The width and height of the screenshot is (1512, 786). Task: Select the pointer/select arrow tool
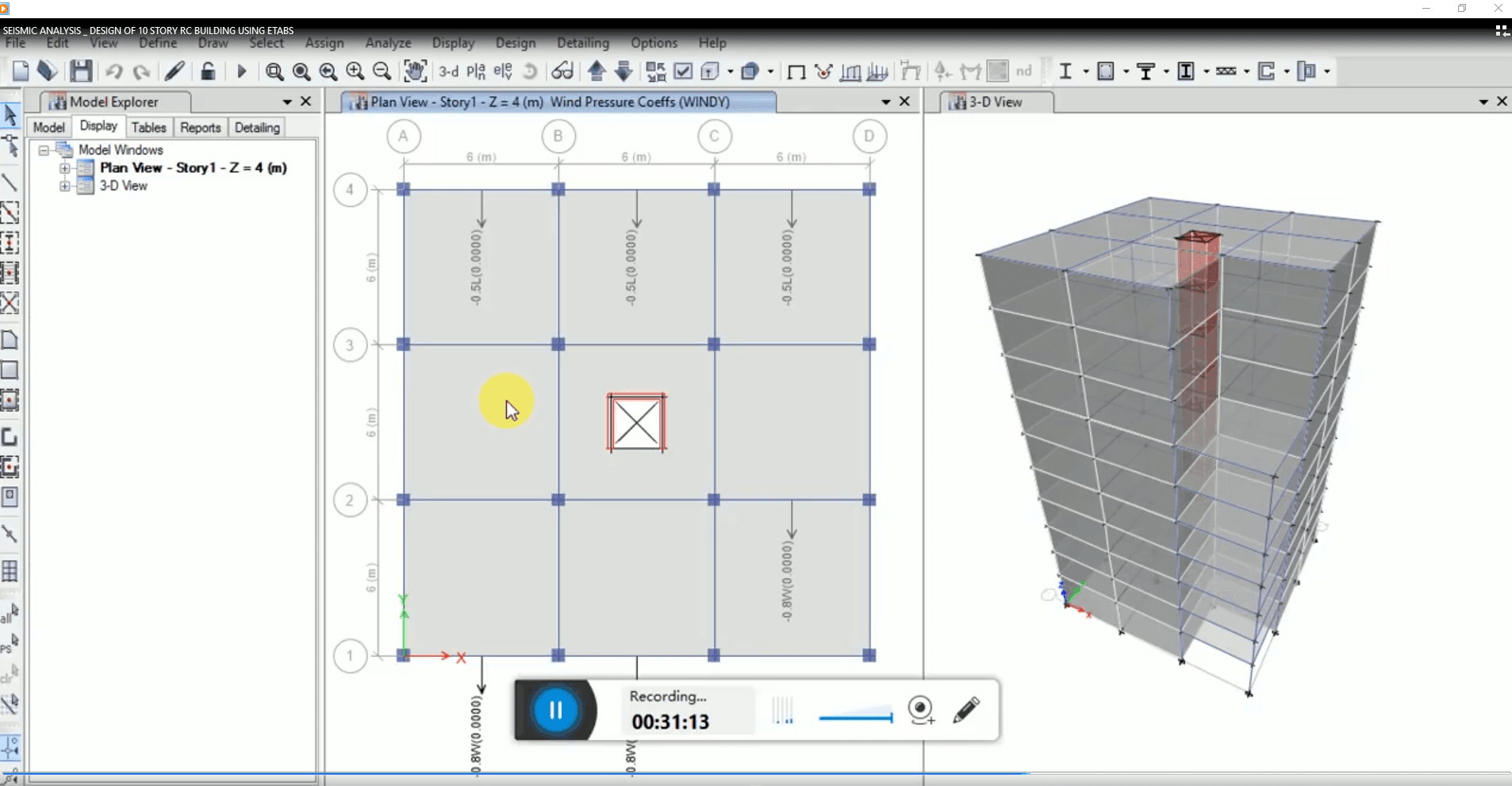pos(11,116)
